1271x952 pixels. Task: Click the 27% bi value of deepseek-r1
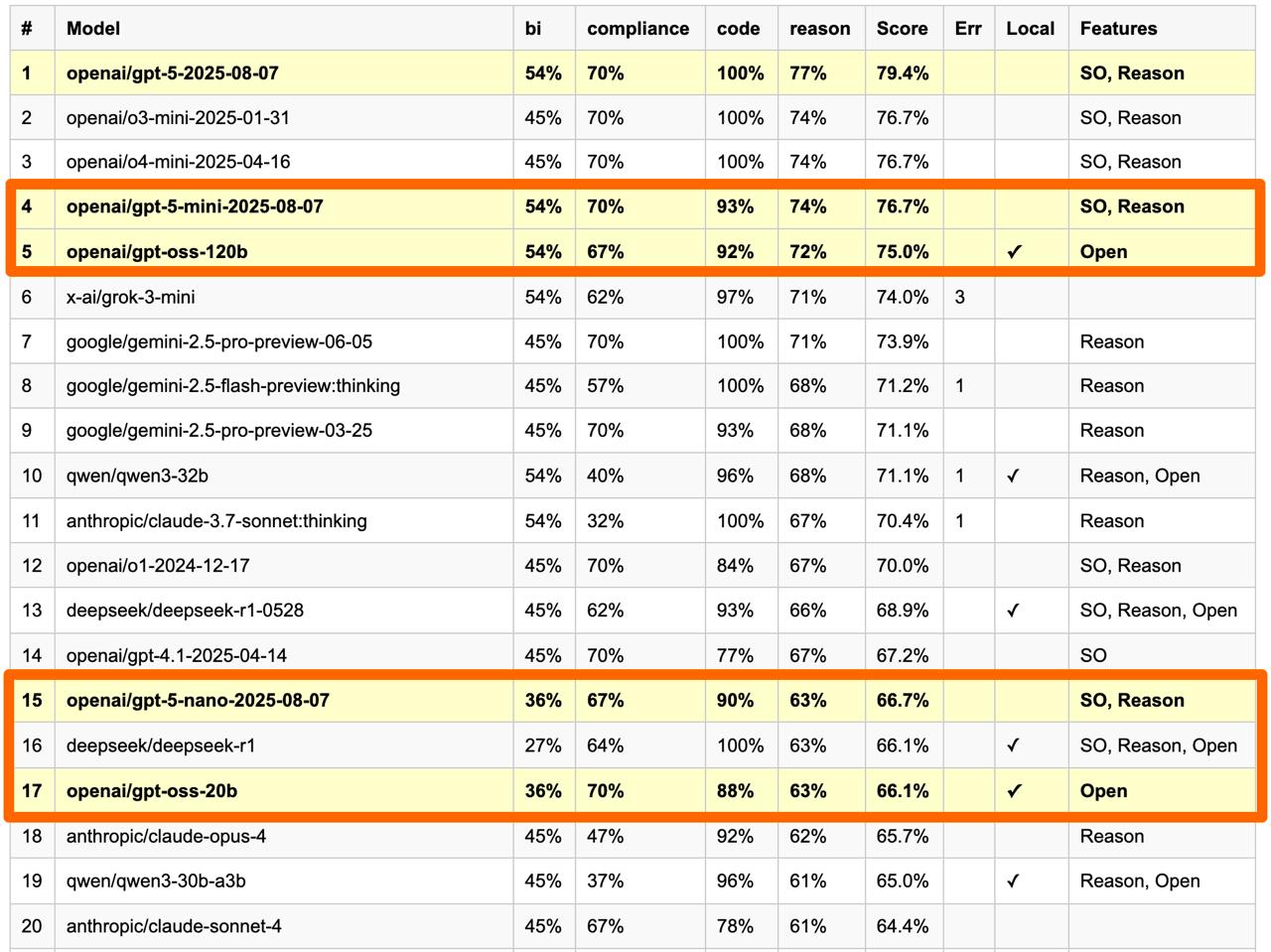tap(543, 746)
